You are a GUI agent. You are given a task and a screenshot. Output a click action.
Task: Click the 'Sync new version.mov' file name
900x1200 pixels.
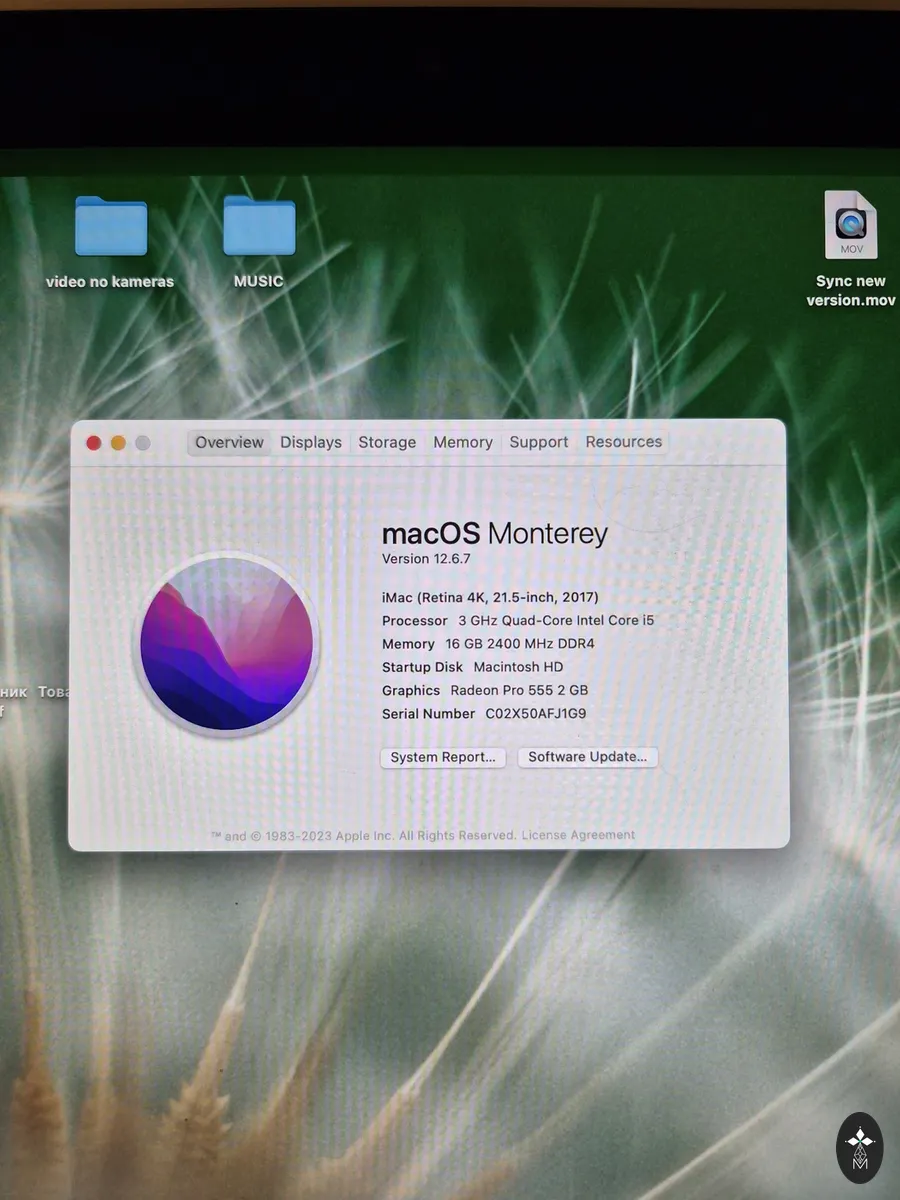click(850, 291)
